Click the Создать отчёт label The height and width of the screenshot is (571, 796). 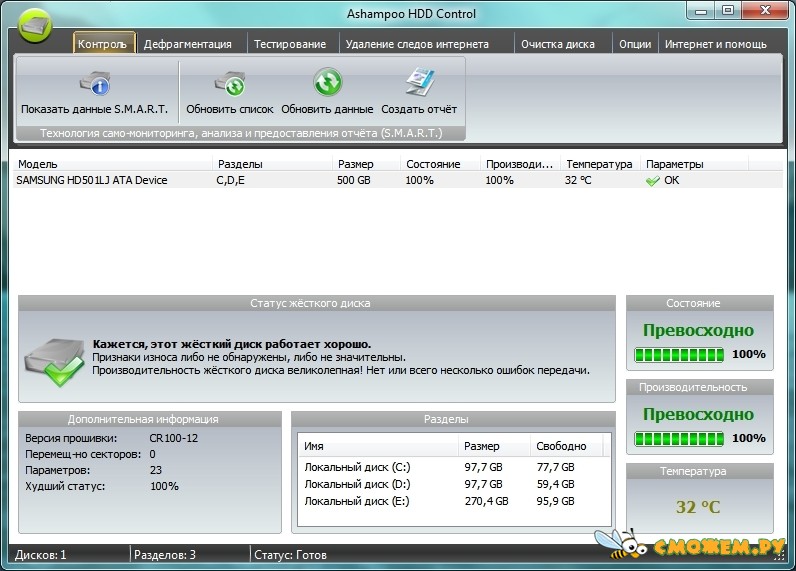(419, 109)
